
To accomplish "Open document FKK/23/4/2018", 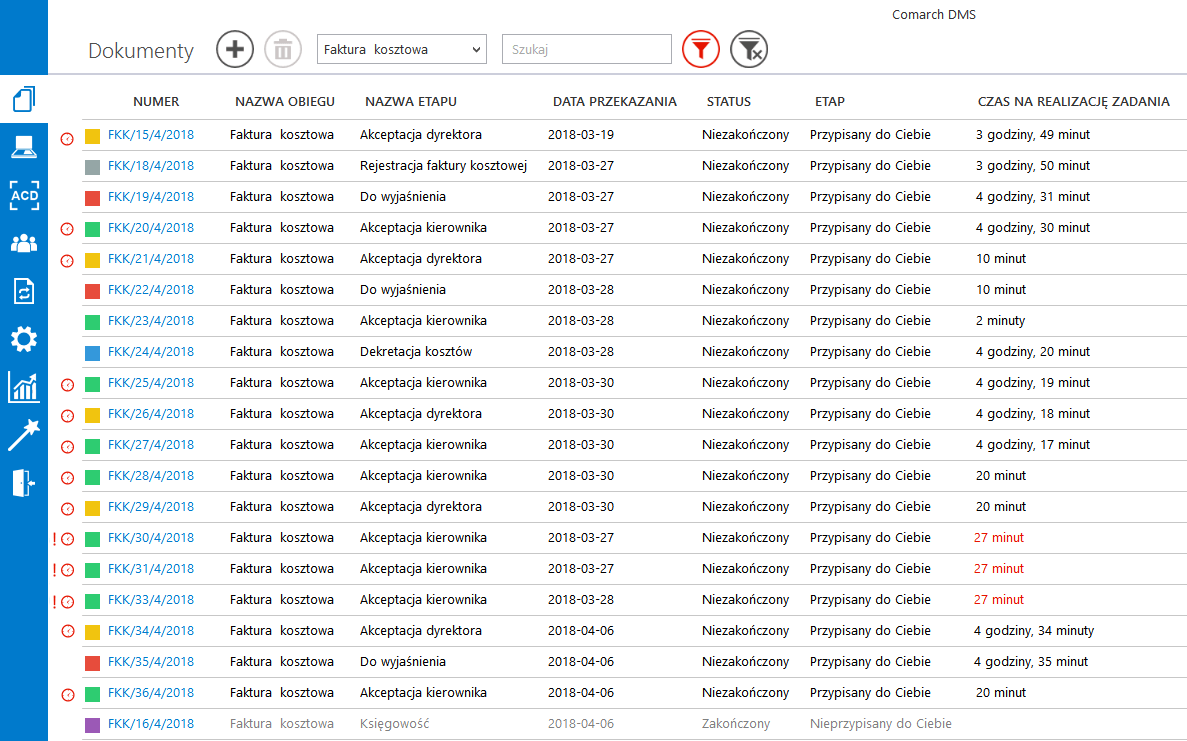I will tap(151, 321).
